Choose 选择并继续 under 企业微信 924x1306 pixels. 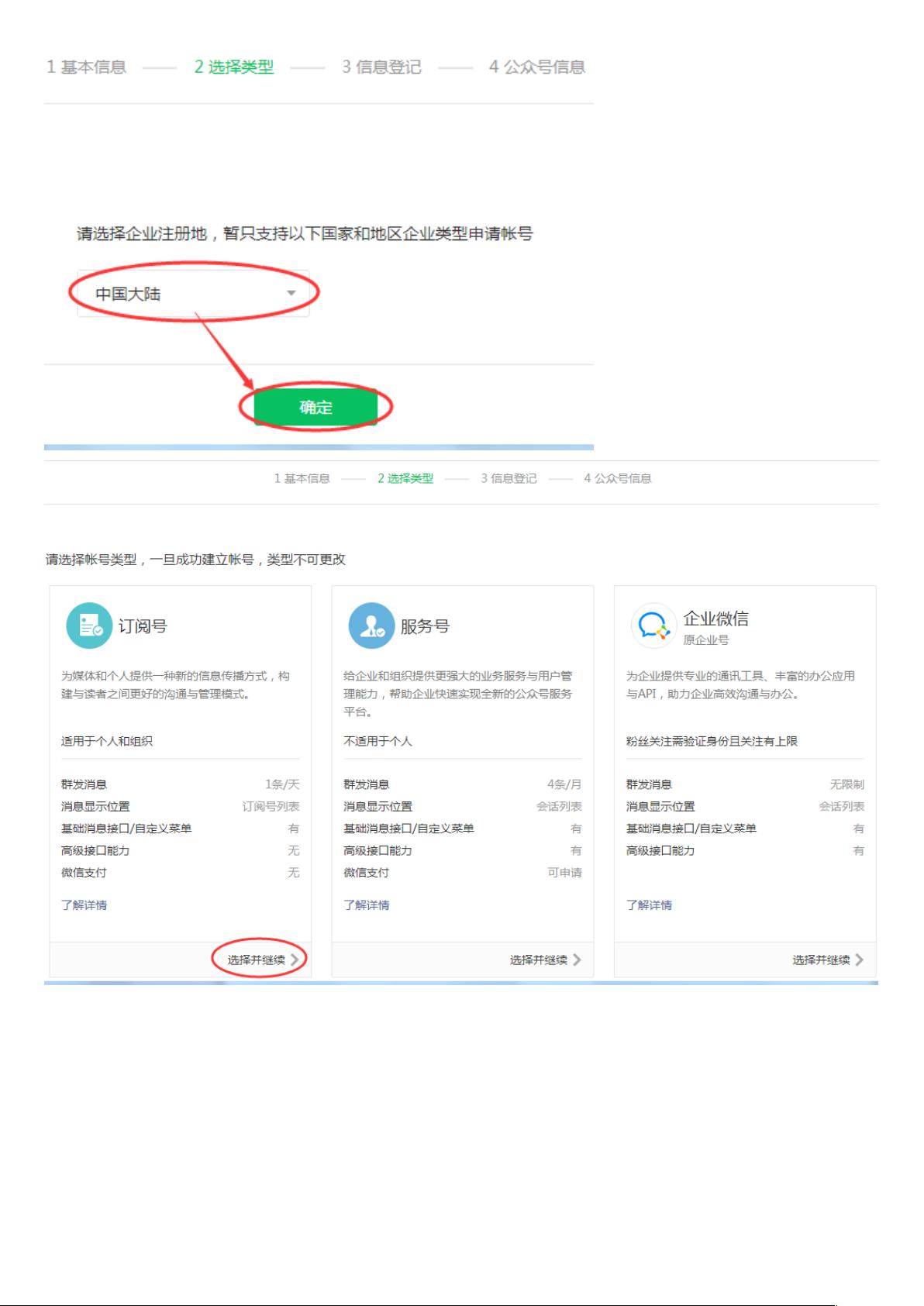(820, 960)
